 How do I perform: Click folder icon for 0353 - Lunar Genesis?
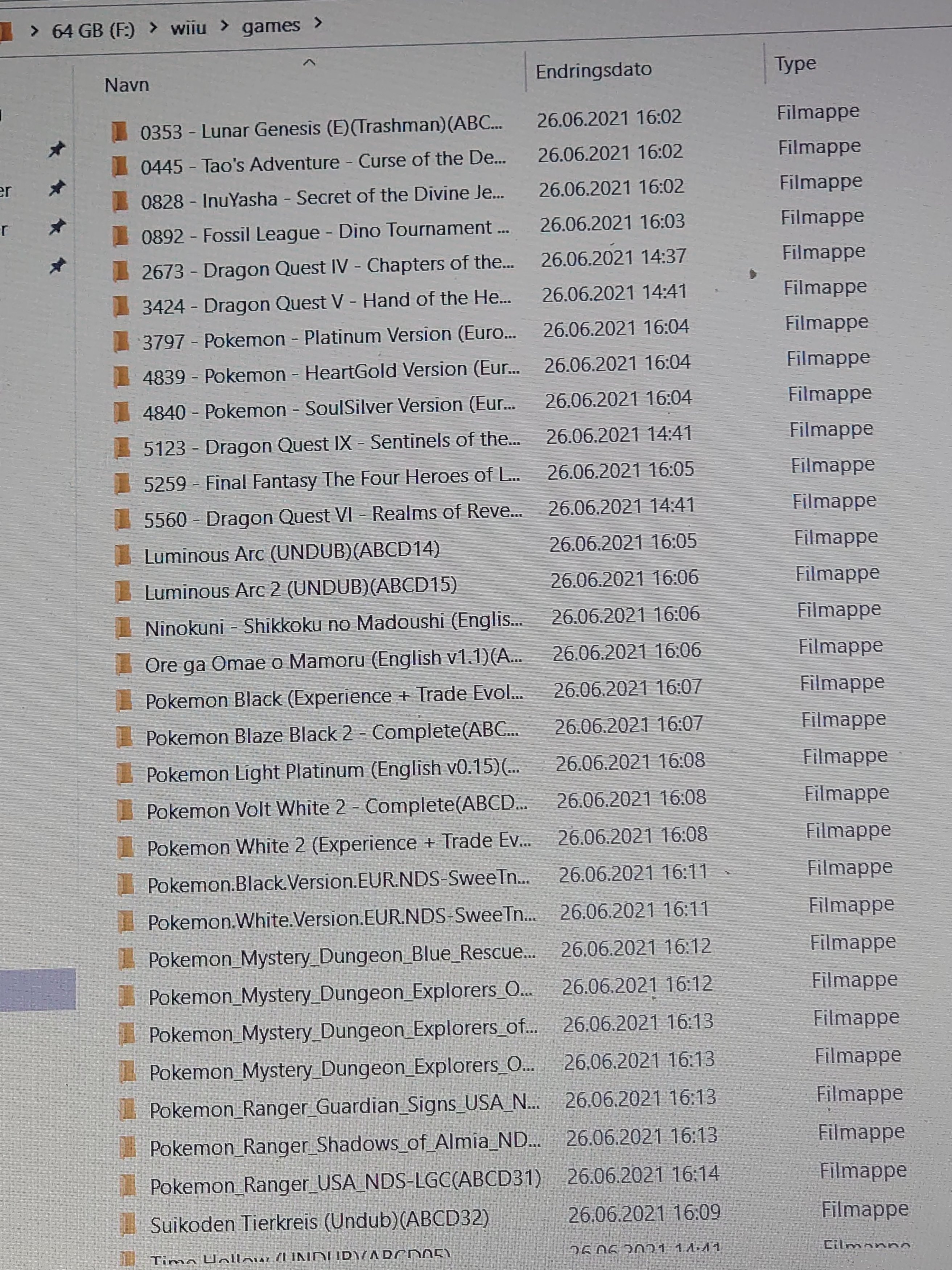point(119,131)
